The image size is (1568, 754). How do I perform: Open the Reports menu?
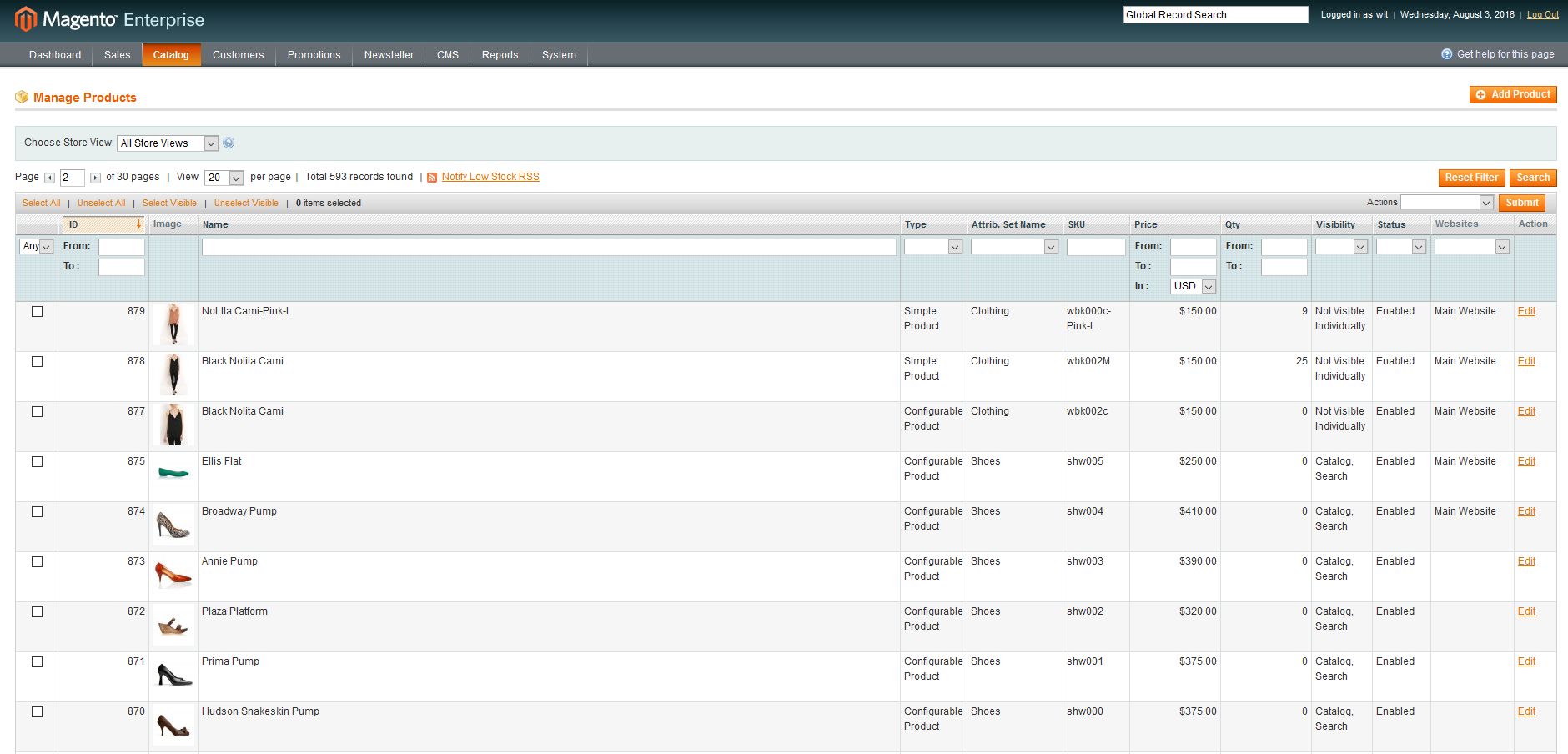[500, 55]
